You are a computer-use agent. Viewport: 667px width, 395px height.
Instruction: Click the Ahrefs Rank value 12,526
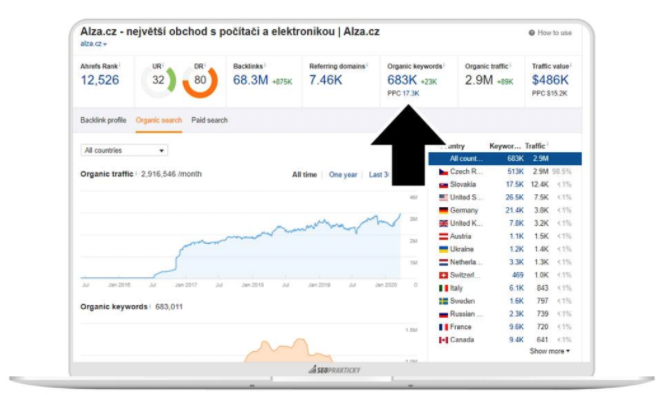pyautogui.click(x=100, y=80)
